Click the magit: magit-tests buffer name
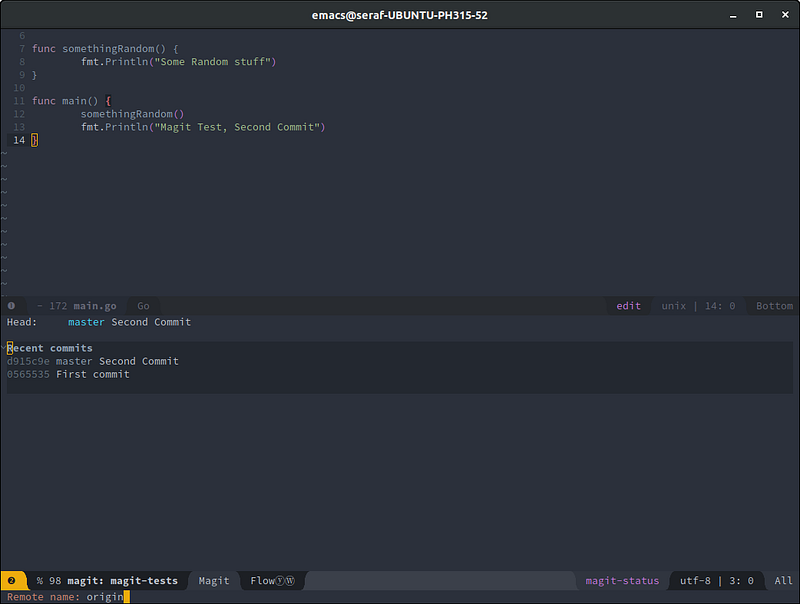The height and width of the screenshot is (604, 800). click(122, 580)
